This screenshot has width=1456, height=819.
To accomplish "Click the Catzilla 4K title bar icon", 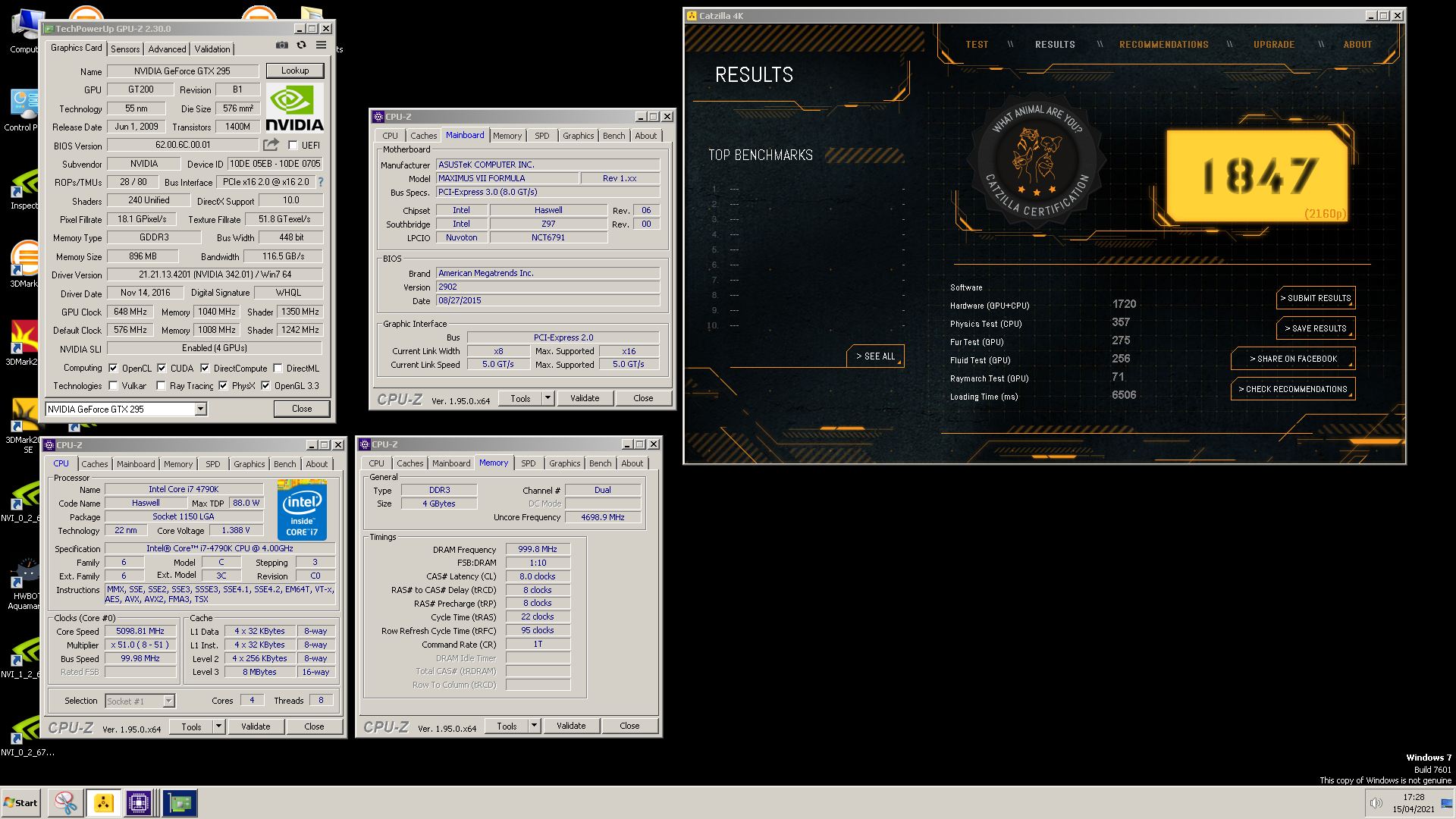I will pyautogui.click(x=692, y=16).
